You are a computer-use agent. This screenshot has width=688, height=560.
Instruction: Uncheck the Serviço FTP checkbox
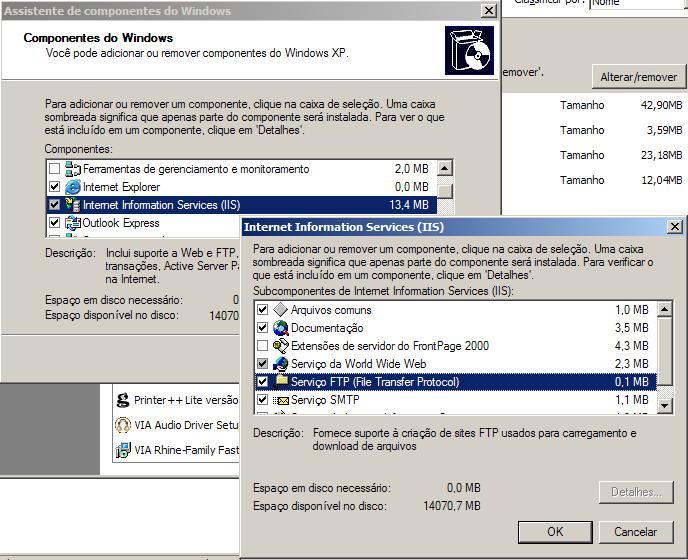pos(263,382)
